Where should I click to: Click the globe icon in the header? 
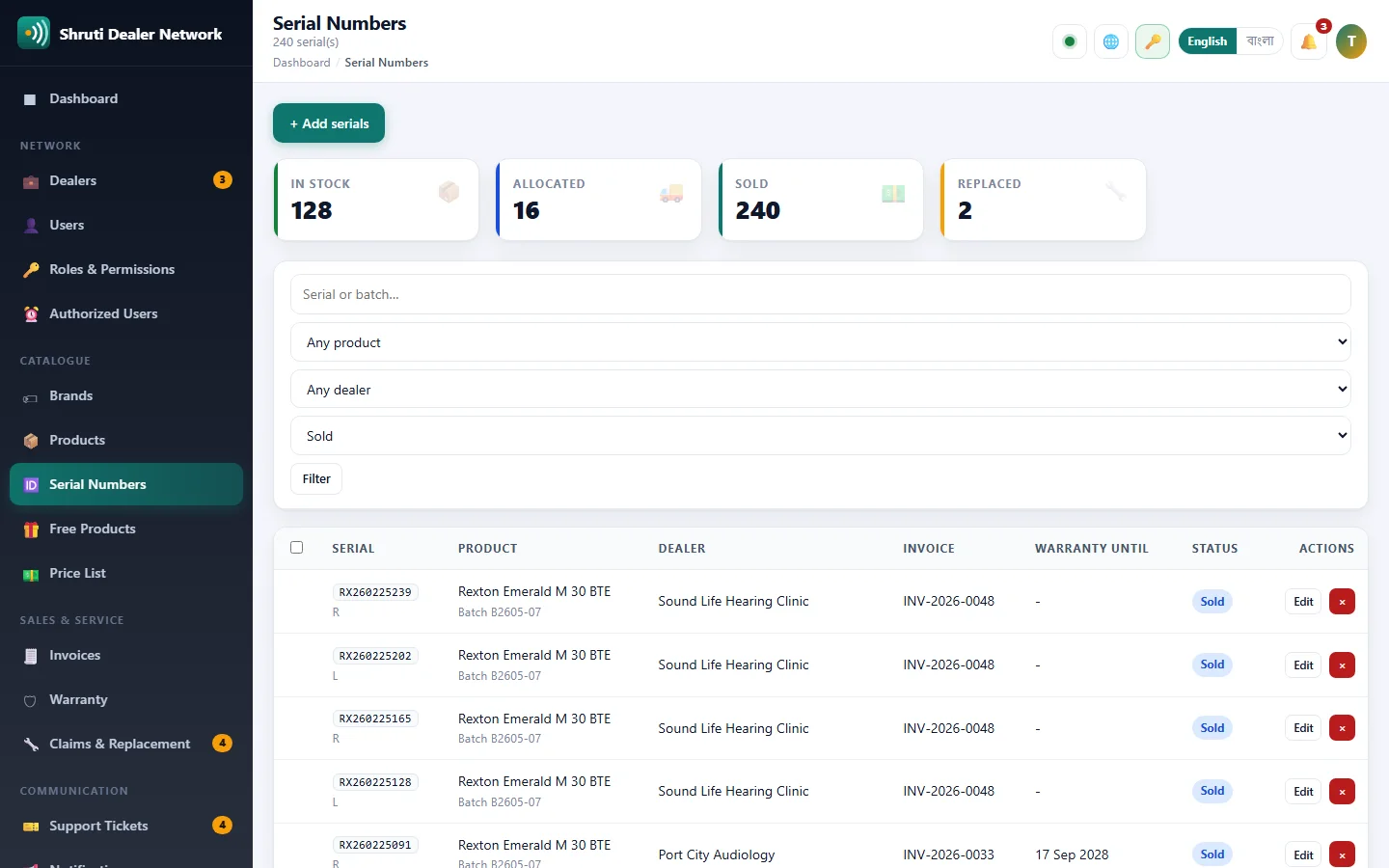(x=1111, y=41)
